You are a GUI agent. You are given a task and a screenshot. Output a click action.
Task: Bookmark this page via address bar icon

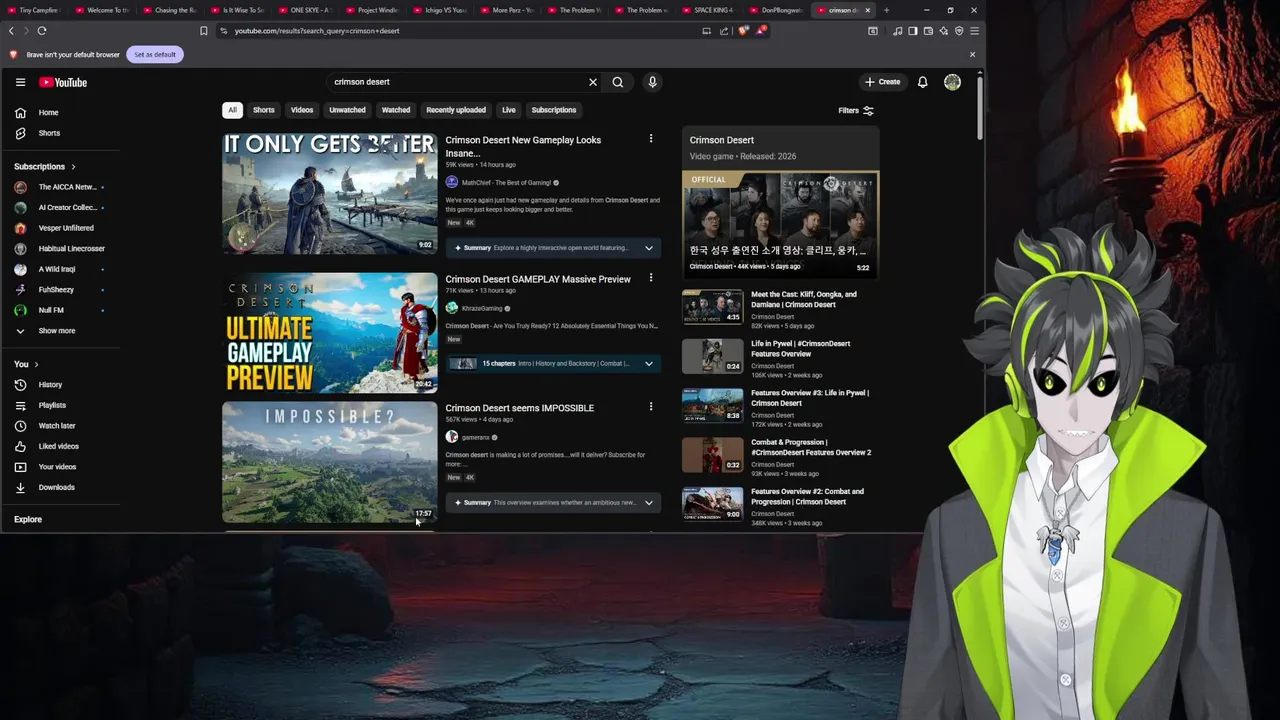203,31
